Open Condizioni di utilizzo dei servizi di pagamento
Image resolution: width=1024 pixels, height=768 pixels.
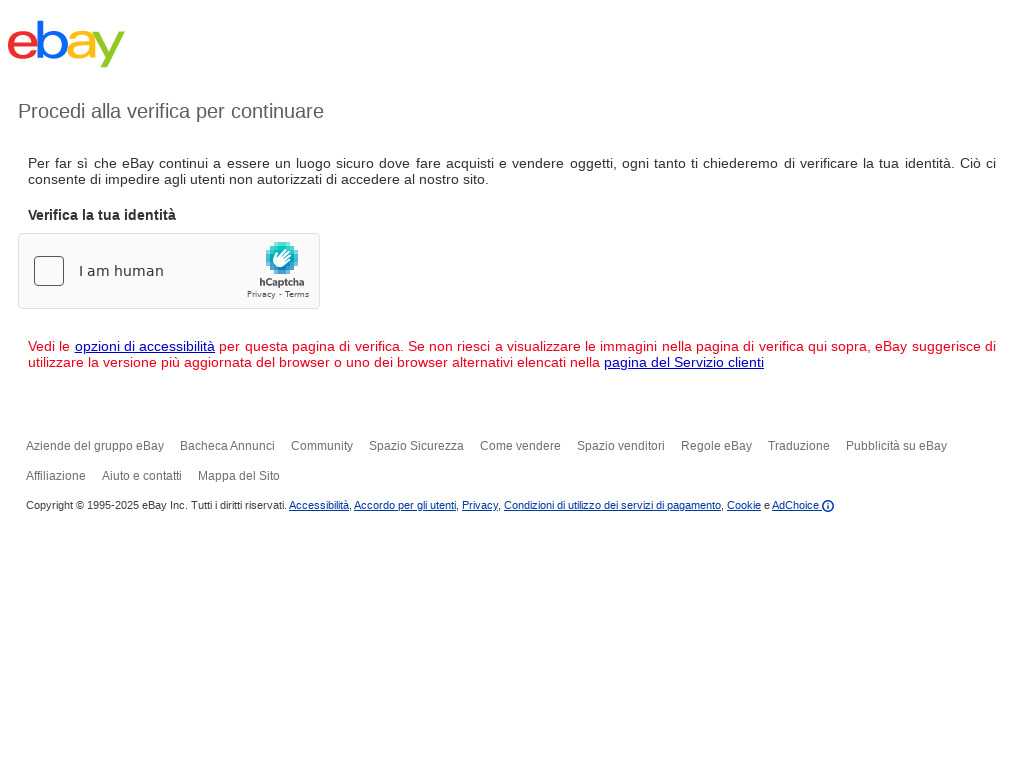pos(612,505)
